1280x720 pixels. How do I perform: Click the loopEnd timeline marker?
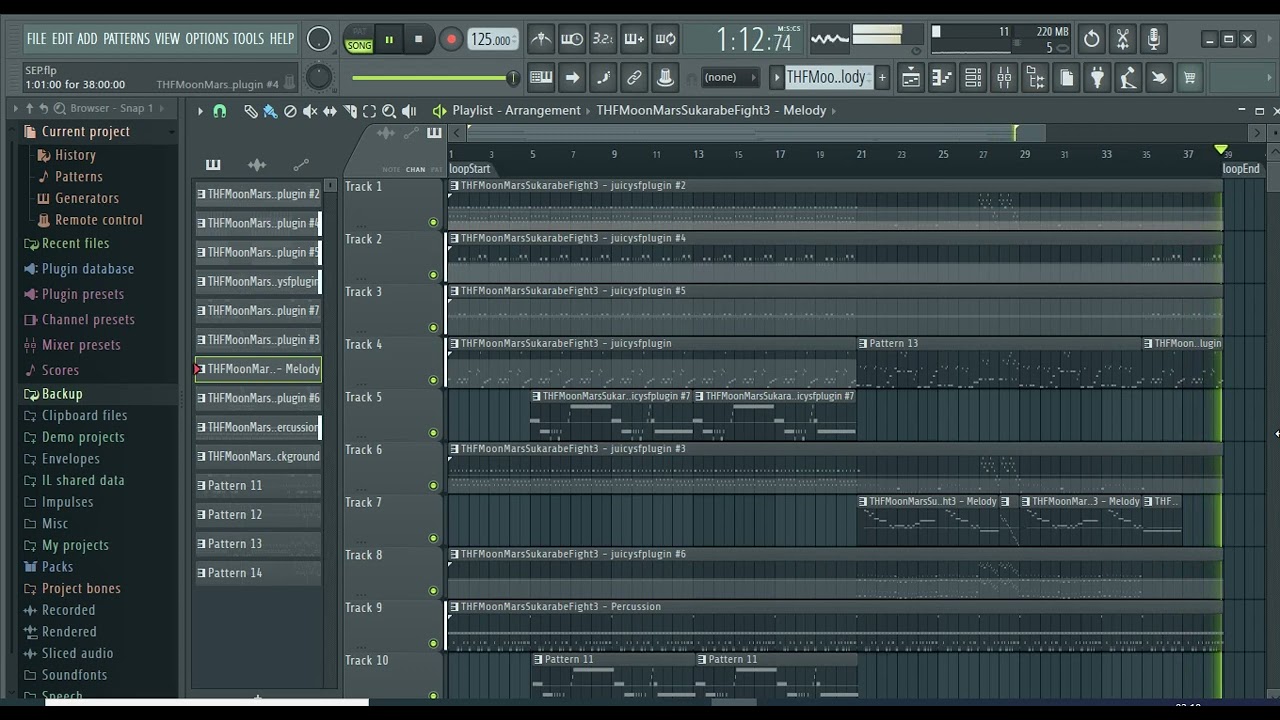point(1241,169)
